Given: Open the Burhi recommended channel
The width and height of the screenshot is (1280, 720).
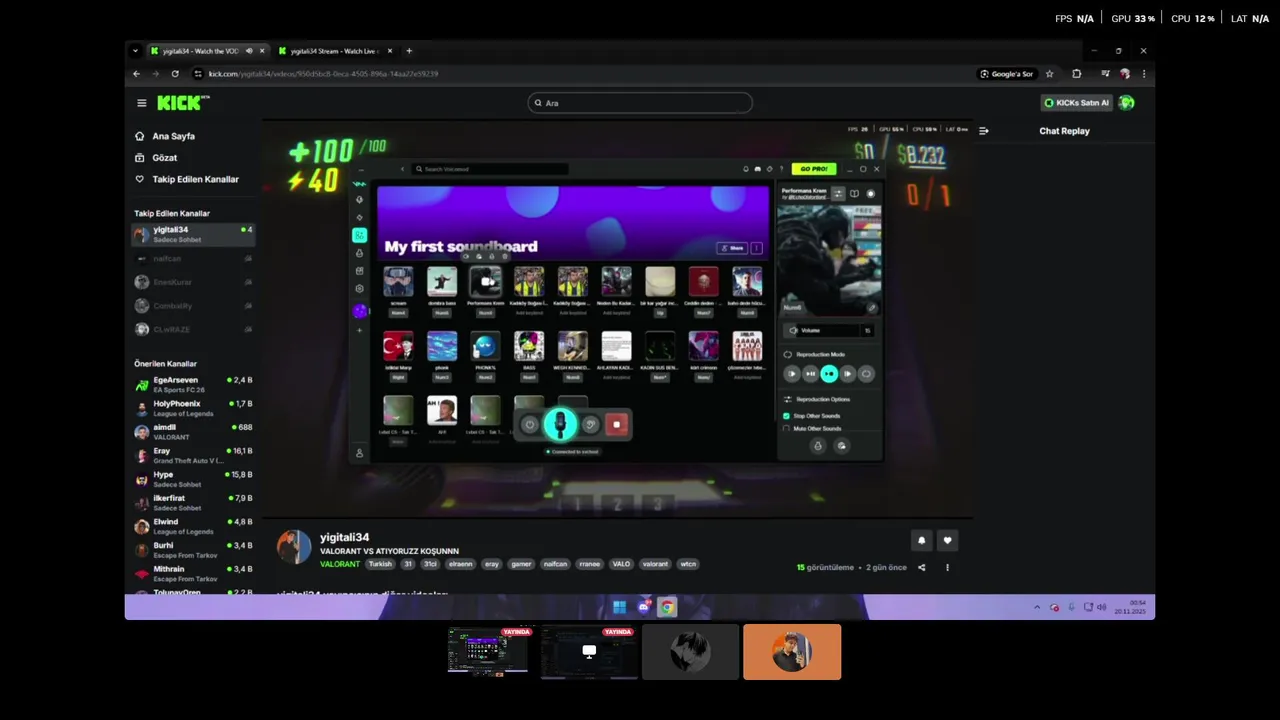Looking at the screenshot, I should 193,549.
